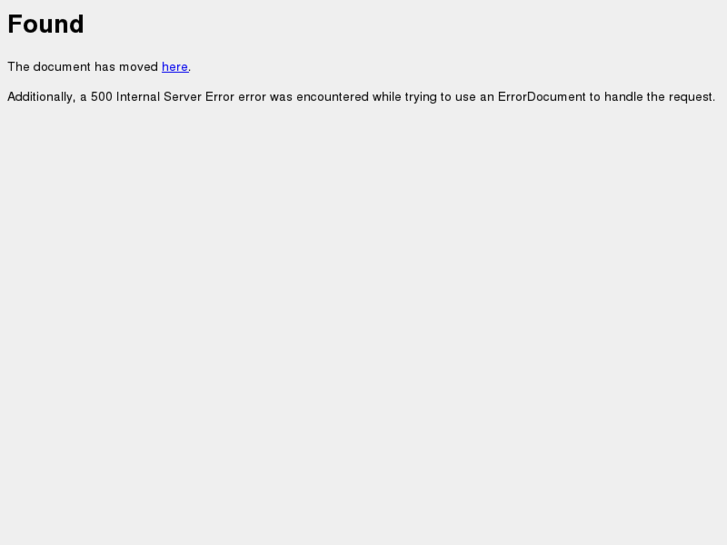
Task: Click the '500' status code number
Action: pyautogui.click(x=102, y=97)
